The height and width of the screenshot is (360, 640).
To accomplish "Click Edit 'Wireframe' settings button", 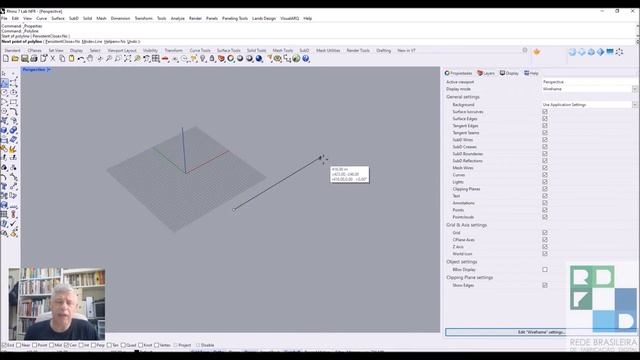I will coord(541,332).
